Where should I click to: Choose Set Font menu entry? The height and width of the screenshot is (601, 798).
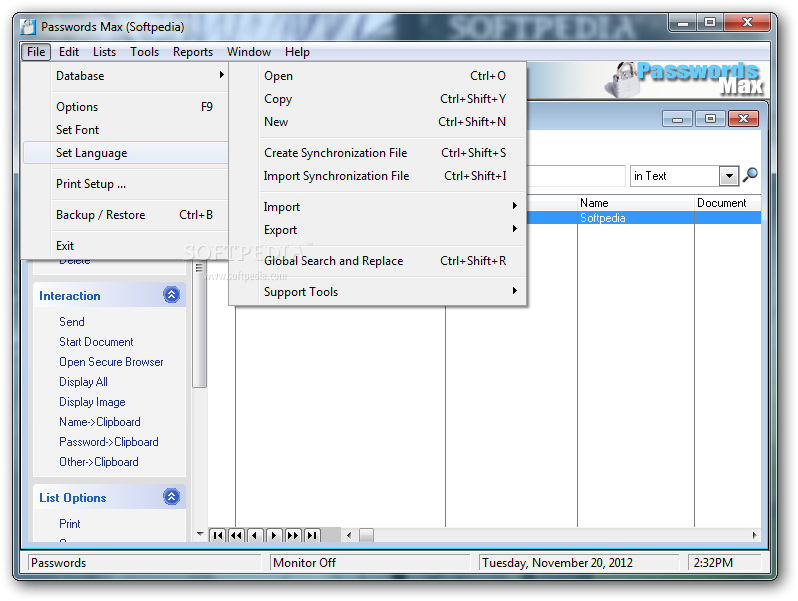(125, 130)
